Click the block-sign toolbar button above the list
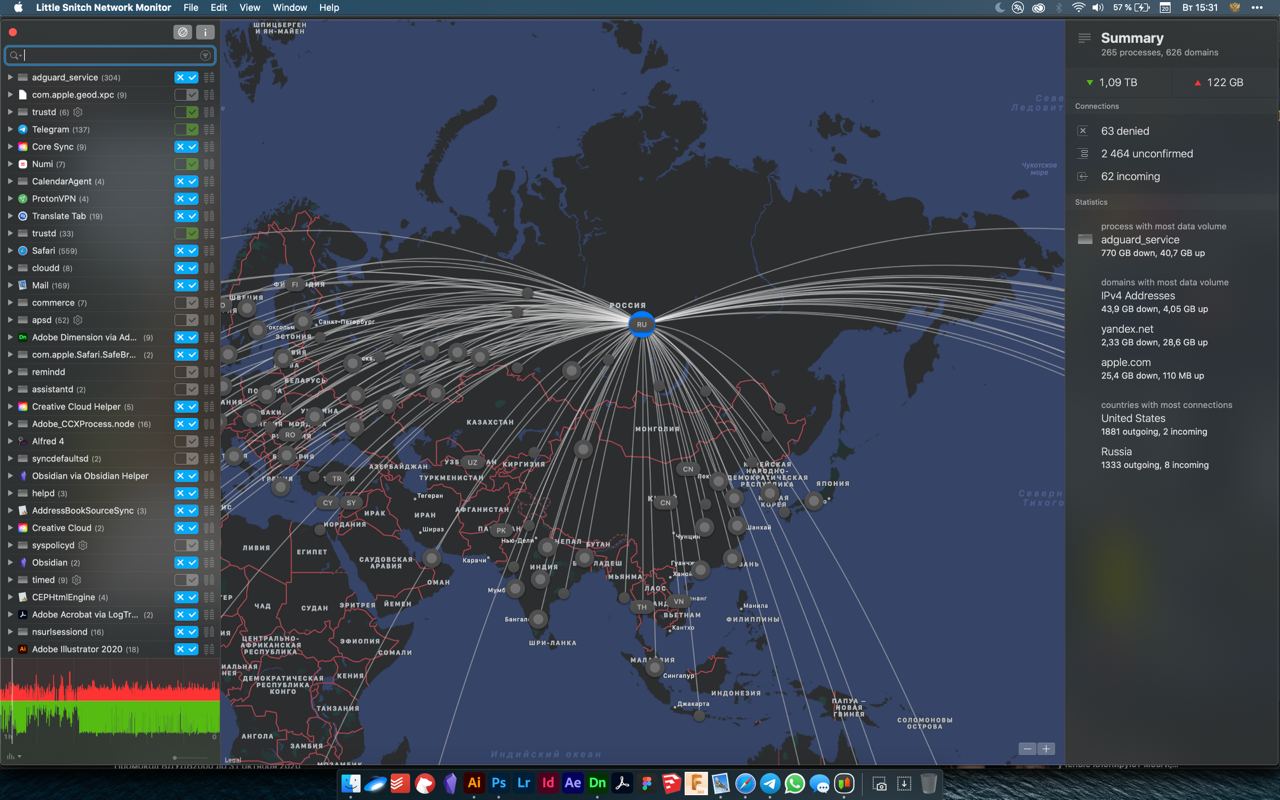 point(182,32)
